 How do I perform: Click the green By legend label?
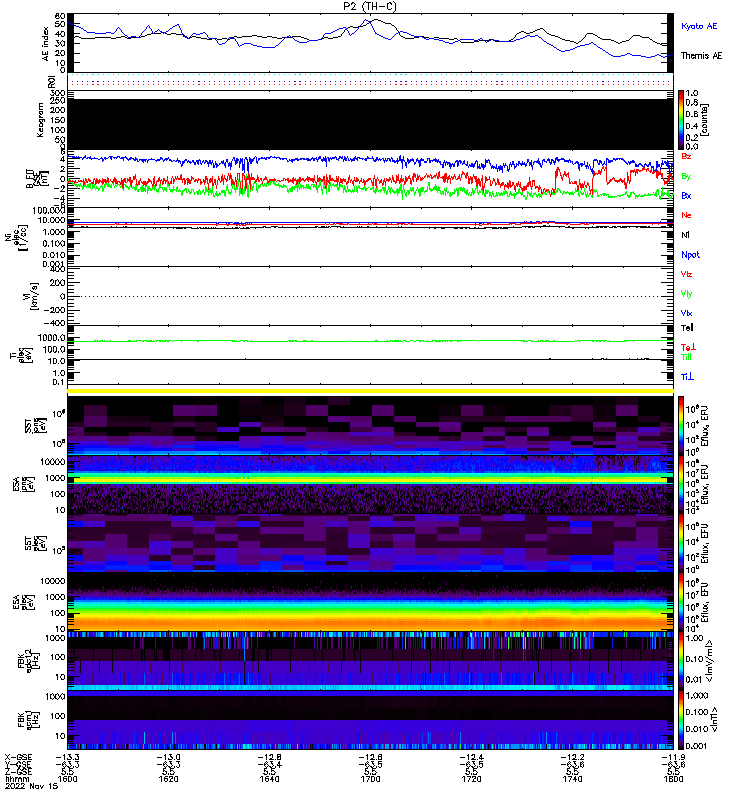pyautogui.click(x=686, y=177)
